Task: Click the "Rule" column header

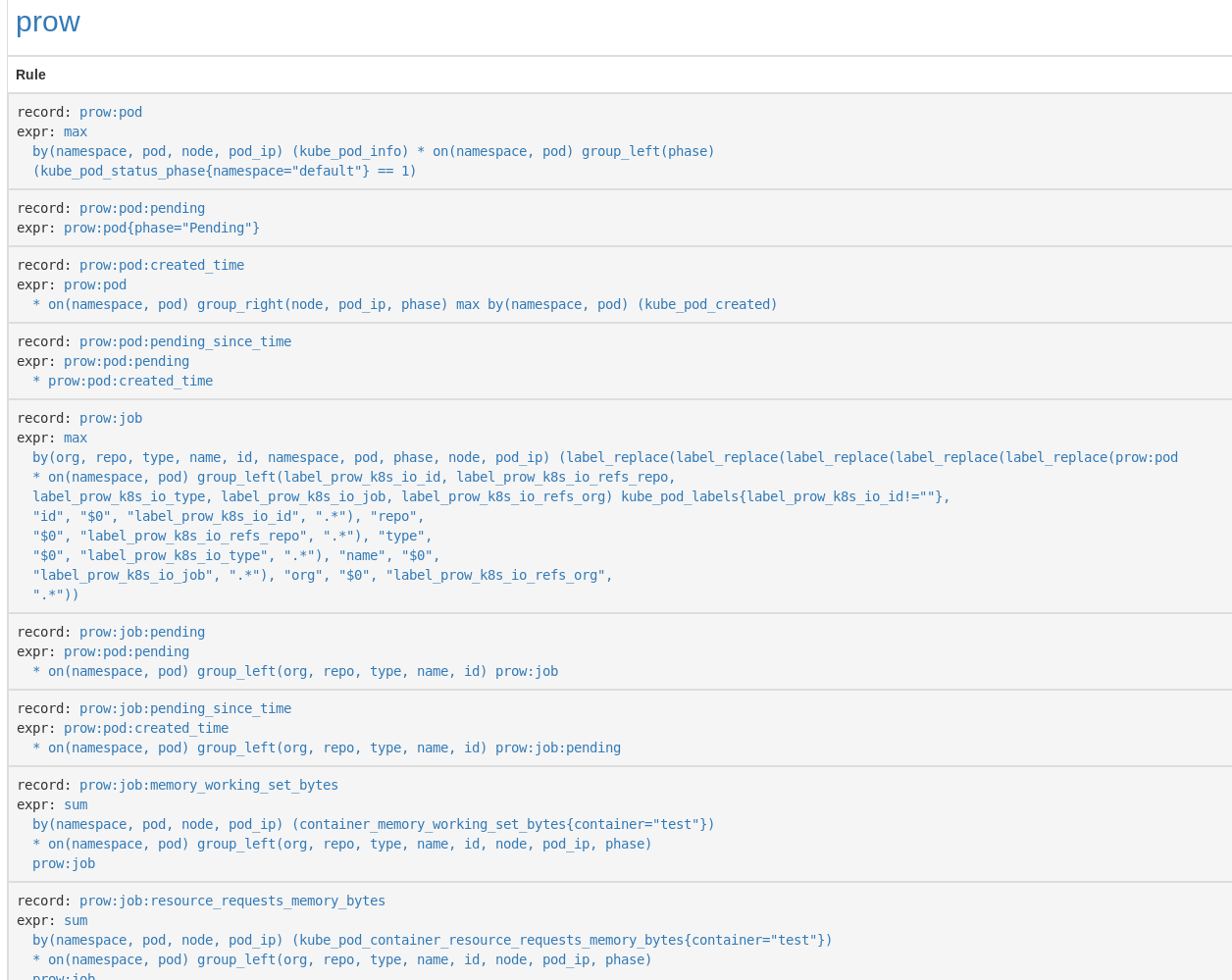Action: 30,75
